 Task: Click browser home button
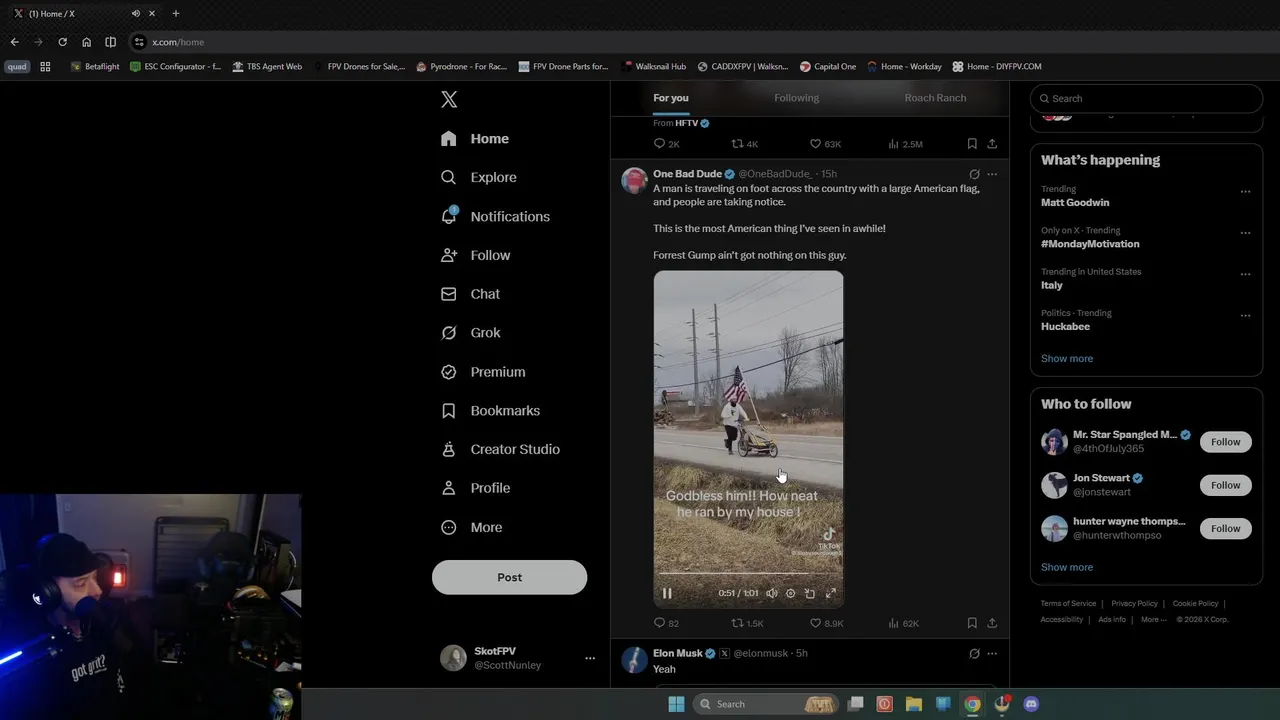tap(86, 42)
